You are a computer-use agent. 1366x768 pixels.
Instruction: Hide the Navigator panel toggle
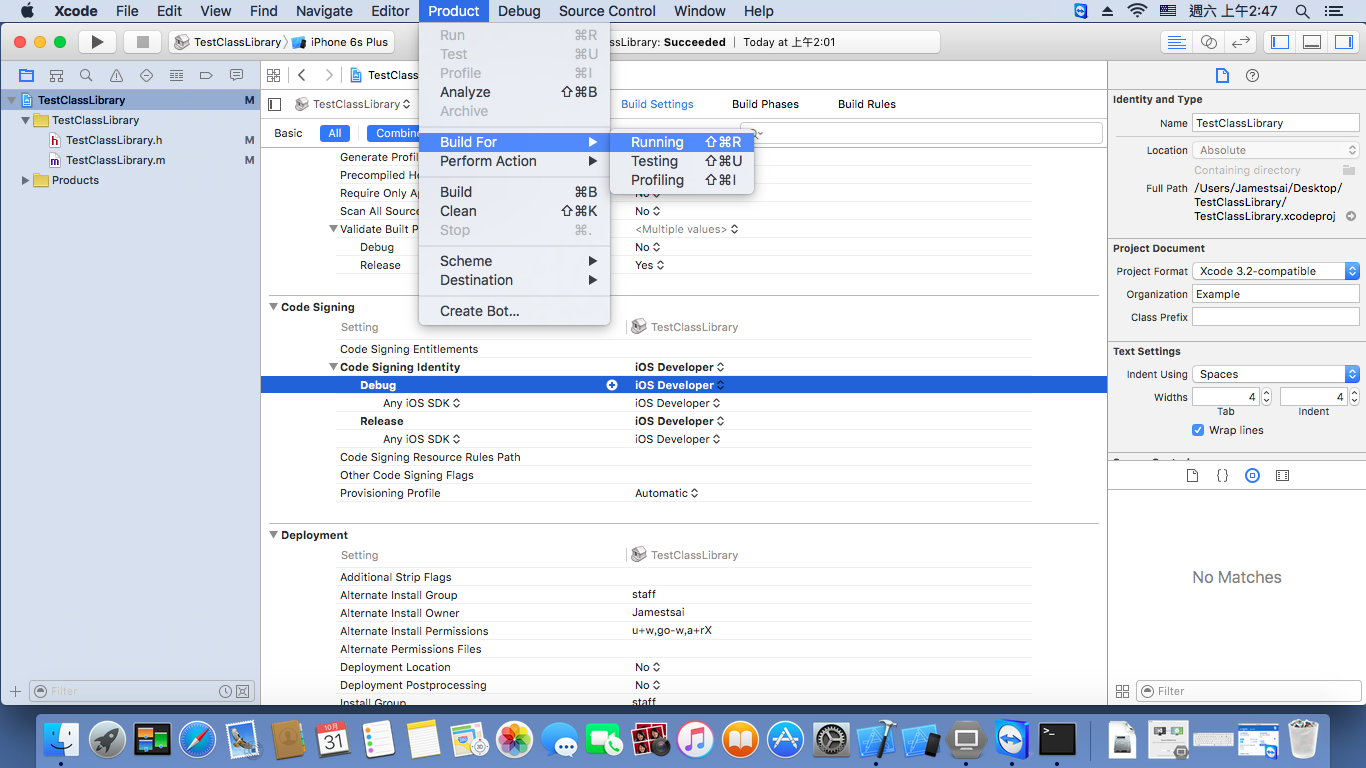tap(1279, 42)
